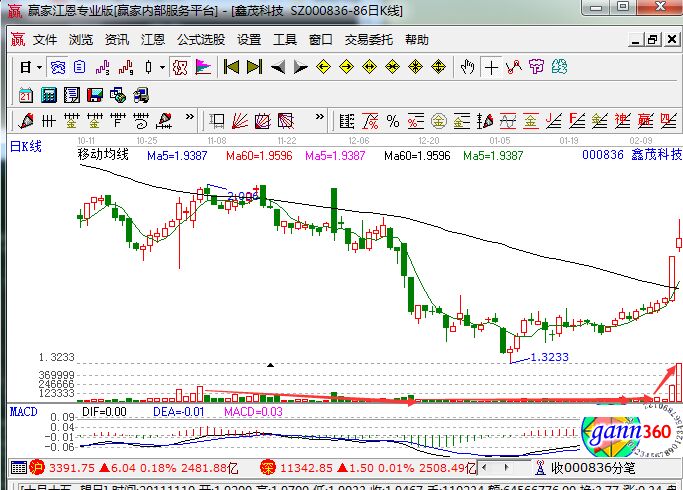Expand hidden drawing tools via leftmost » chevron
683x490 pixels.
tap(190, 121)
